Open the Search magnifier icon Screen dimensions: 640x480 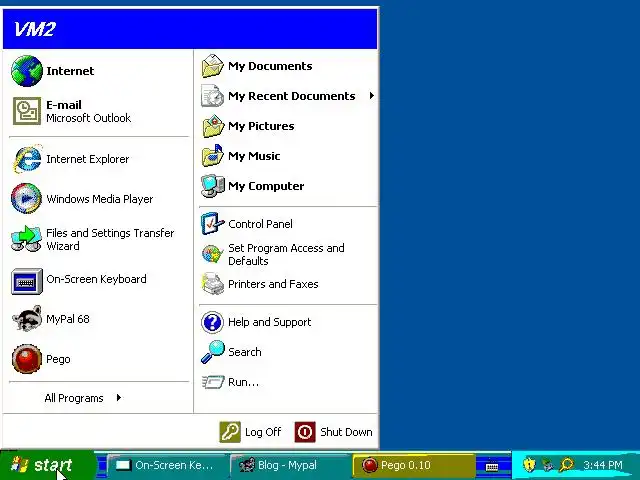point(213,352)
